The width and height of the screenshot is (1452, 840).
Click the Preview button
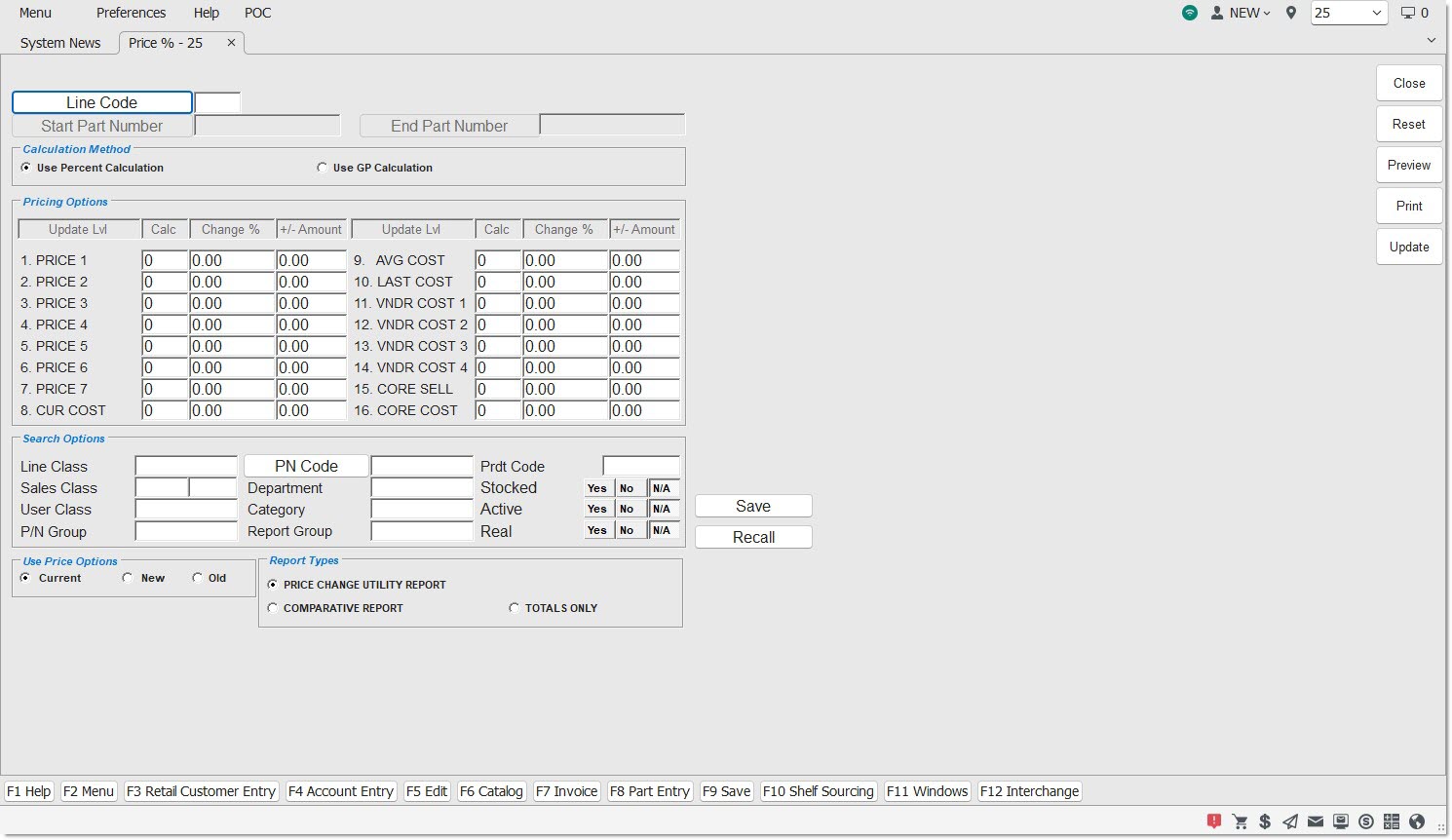(1408, 165)
